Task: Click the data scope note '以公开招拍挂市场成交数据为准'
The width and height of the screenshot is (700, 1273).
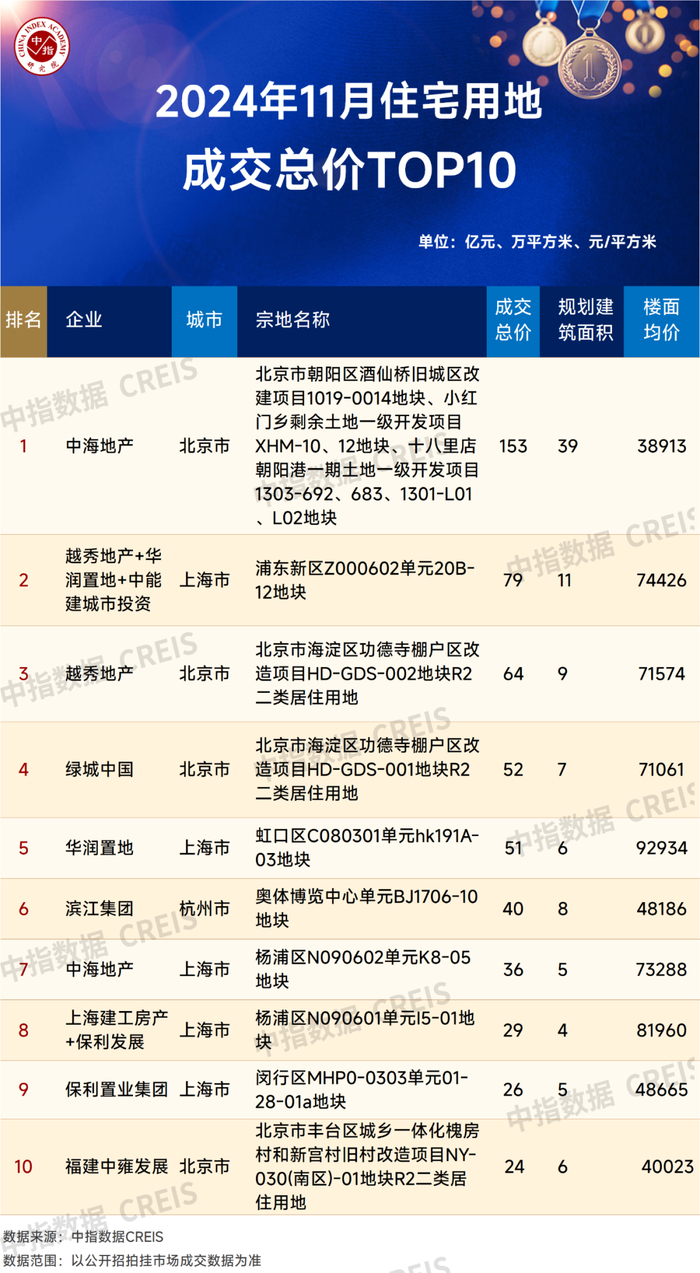Action: pyautogui.click(x=132, y=1262)
